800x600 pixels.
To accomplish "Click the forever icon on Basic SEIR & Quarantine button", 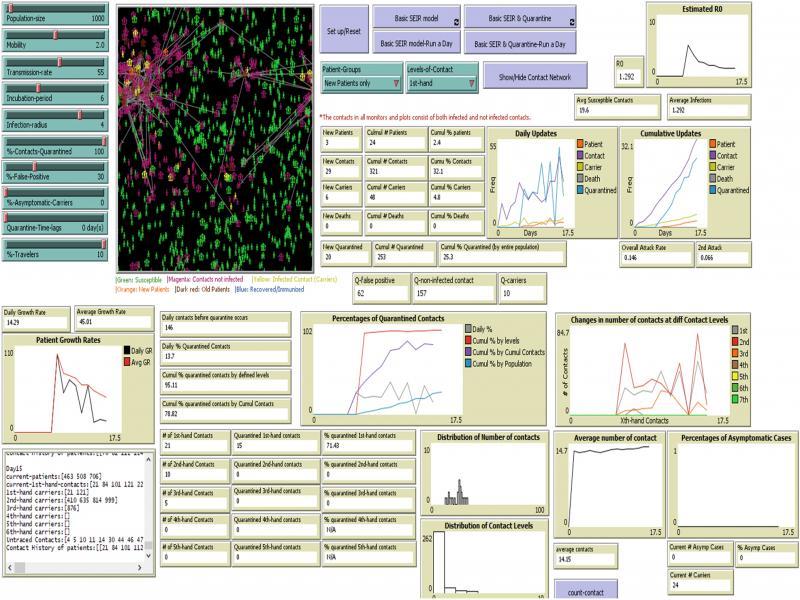I will (x=574, y=21).
